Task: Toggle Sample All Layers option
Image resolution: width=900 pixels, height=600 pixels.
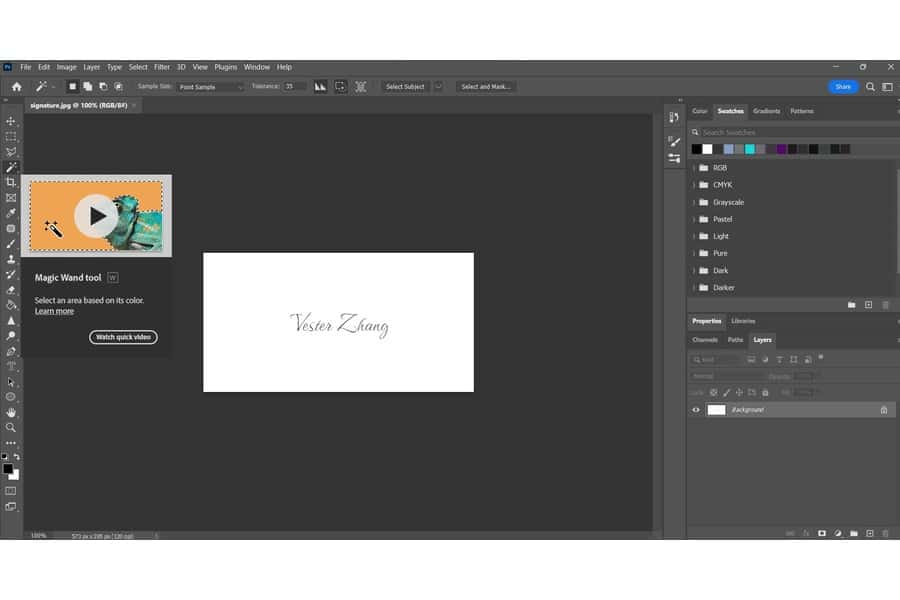Action: 360,87
